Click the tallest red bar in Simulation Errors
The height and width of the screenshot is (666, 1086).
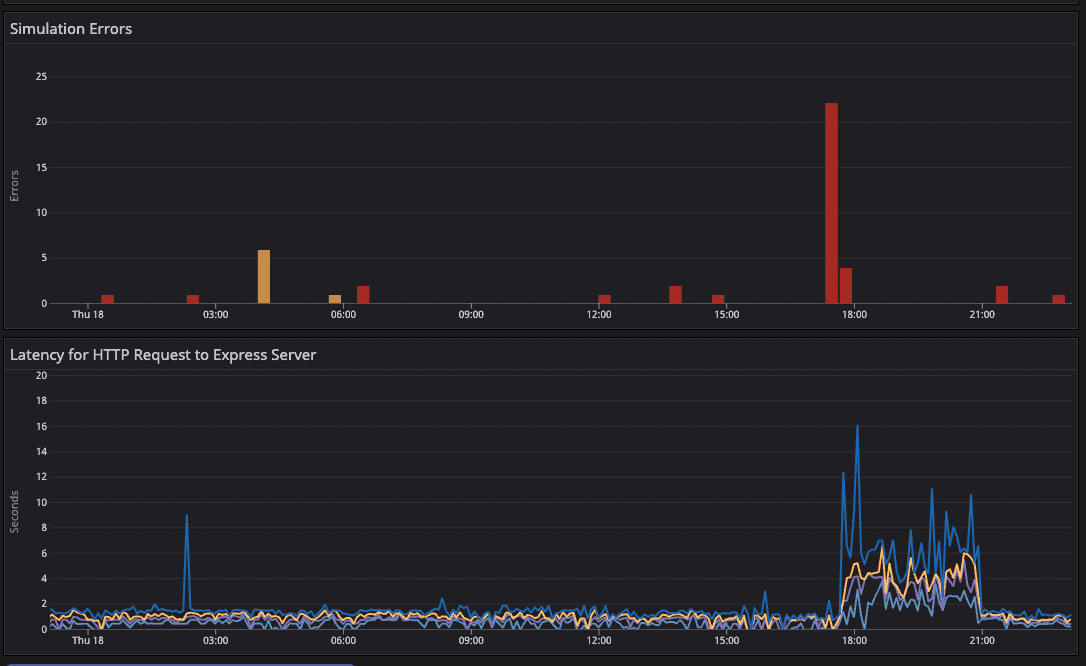(831, 204)
